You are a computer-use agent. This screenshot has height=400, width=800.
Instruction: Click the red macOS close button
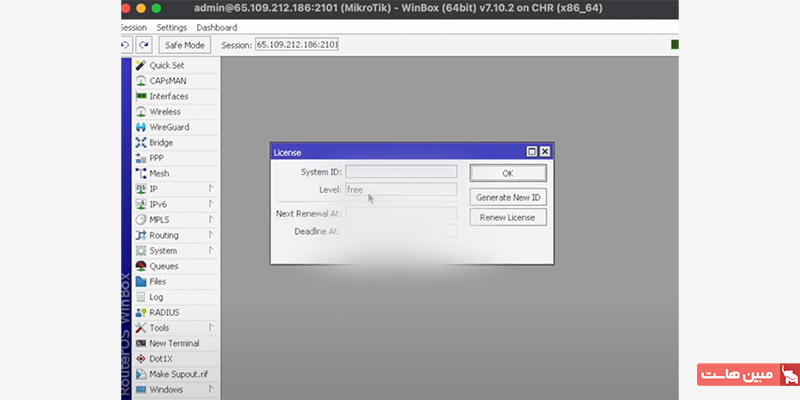tap(126, 8)
